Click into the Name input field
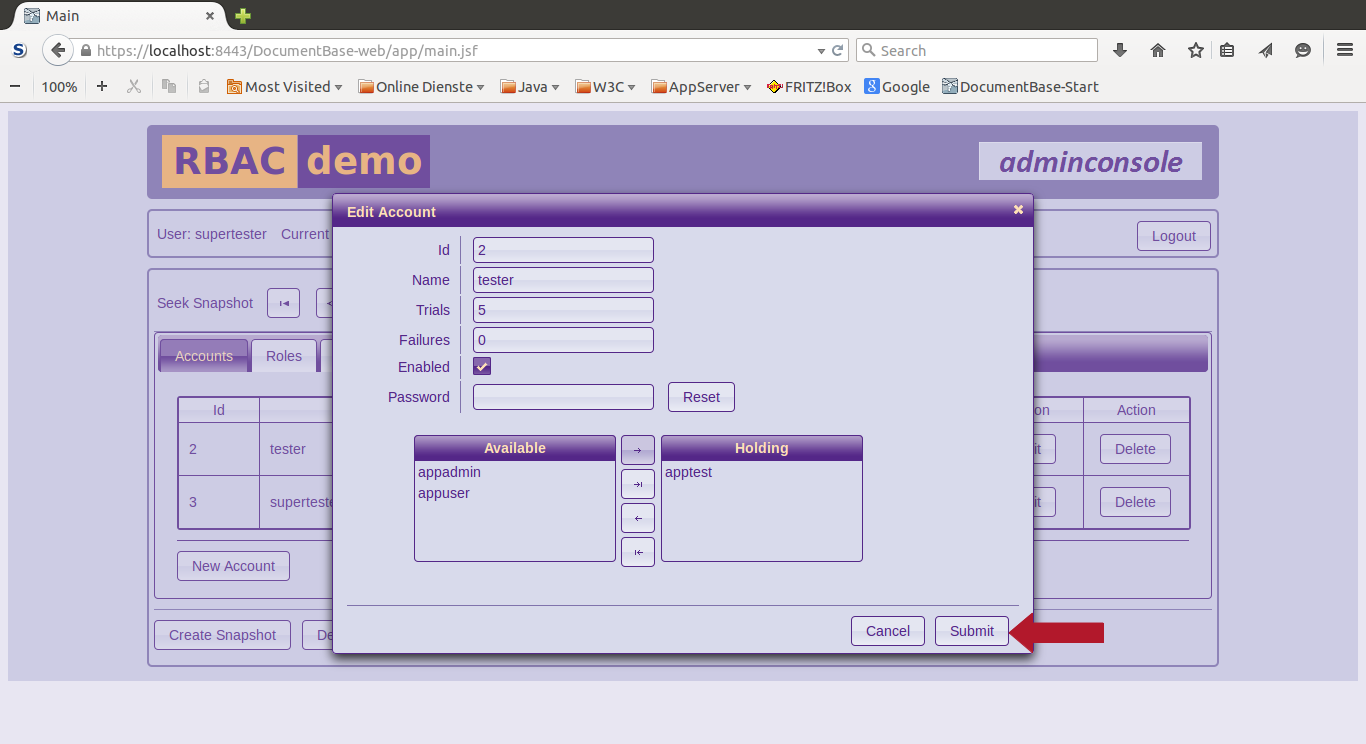Screen dimensions: 1366x744 pyautogui.click(x=563, y=280)
